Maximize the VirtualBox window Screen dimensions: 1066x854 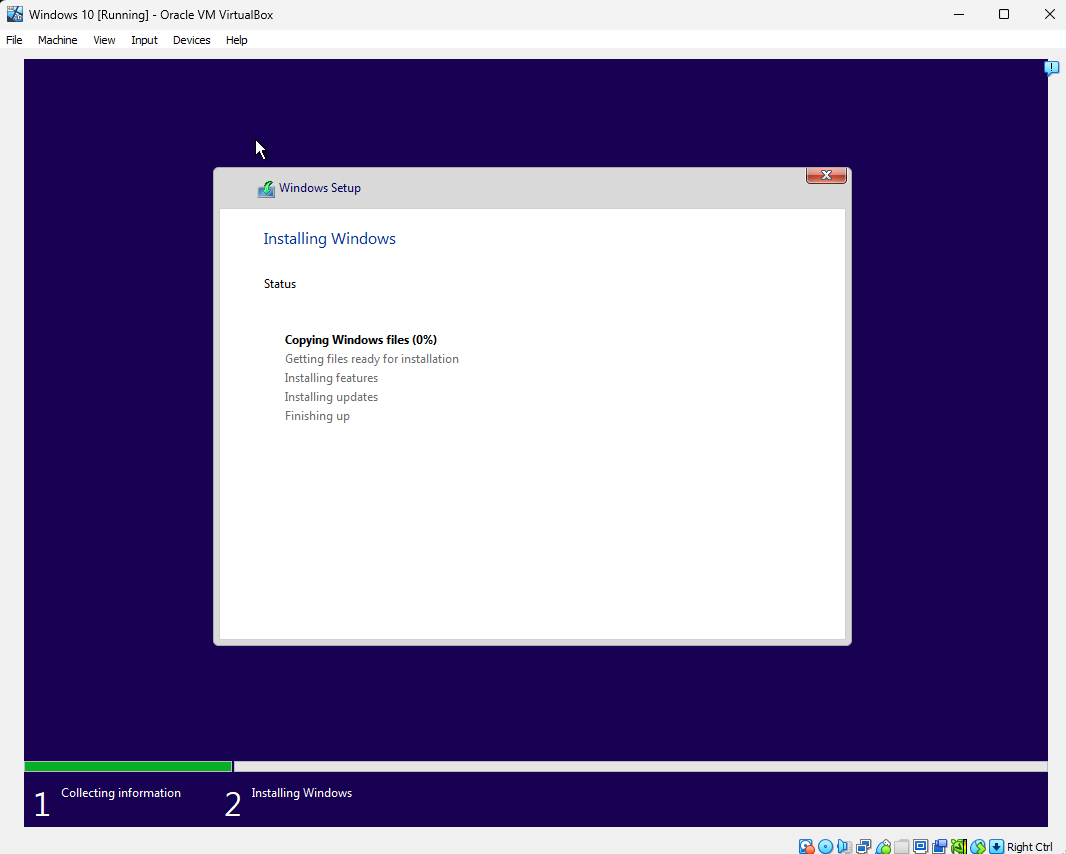[x=1004, y=14]
